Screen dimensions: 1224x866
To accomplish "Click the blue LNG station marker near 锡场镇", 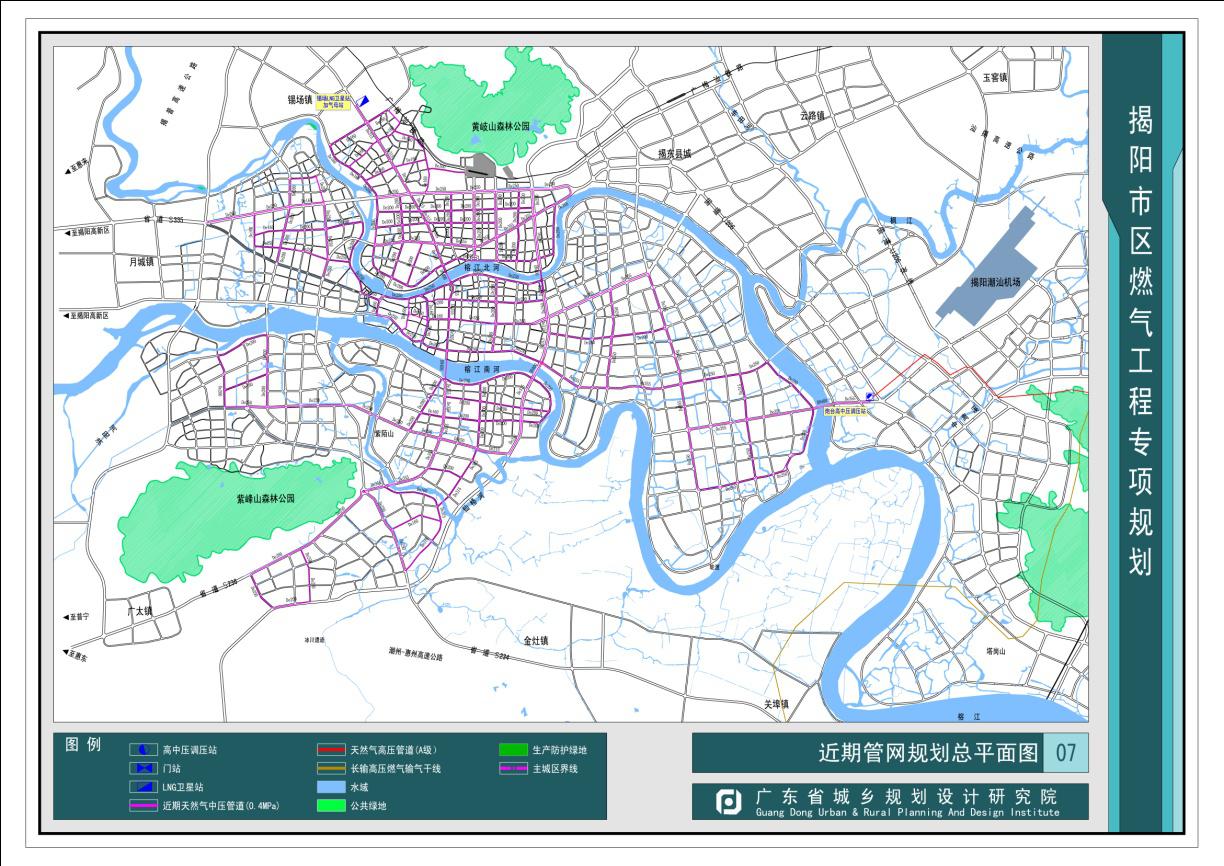I will point(364,100).
